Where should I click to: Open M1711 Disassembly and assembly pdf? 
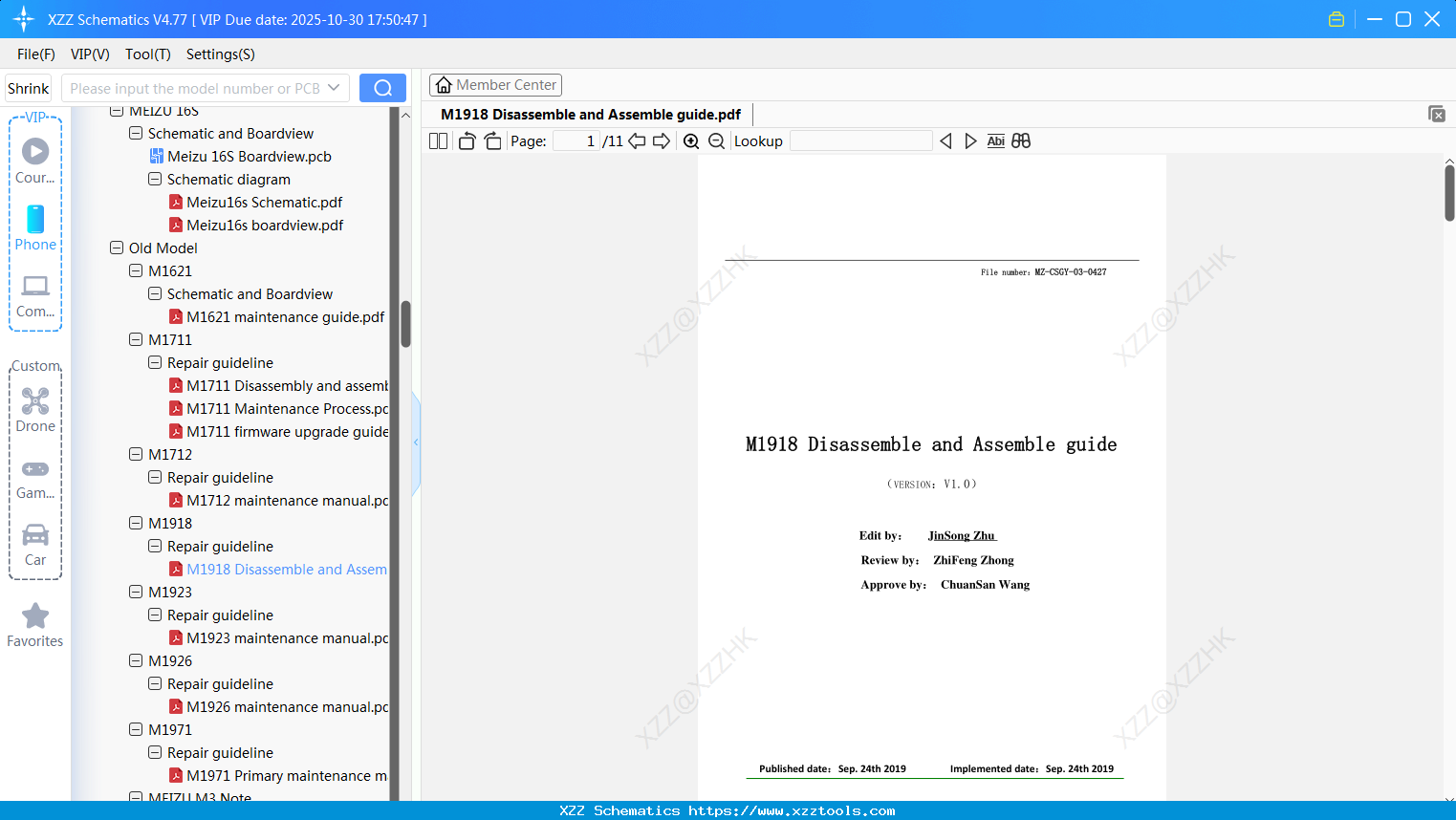278,386
